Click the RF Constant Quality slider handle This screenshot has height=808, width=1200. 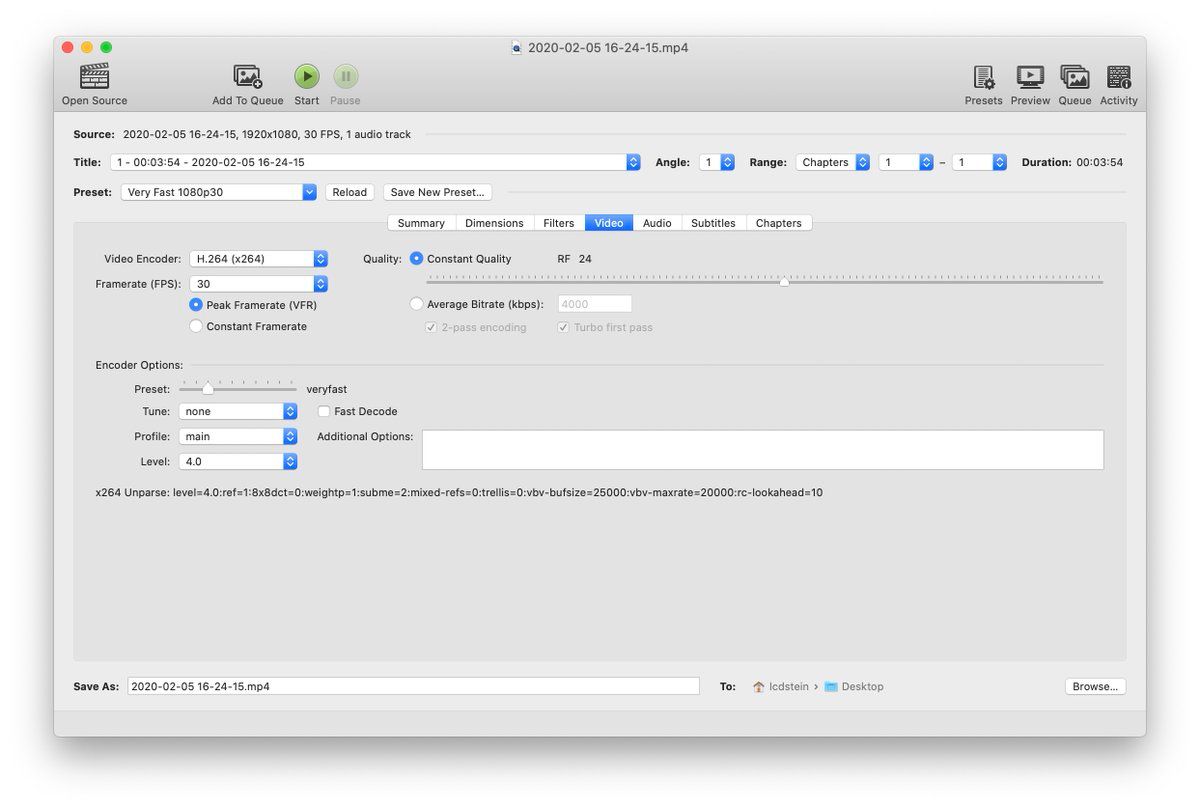coord(784,282)
